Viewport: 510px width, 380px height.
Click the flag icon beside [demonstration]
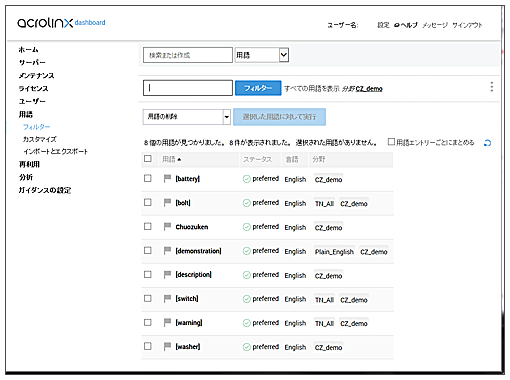pyautogui.click(x=167, y=251)
